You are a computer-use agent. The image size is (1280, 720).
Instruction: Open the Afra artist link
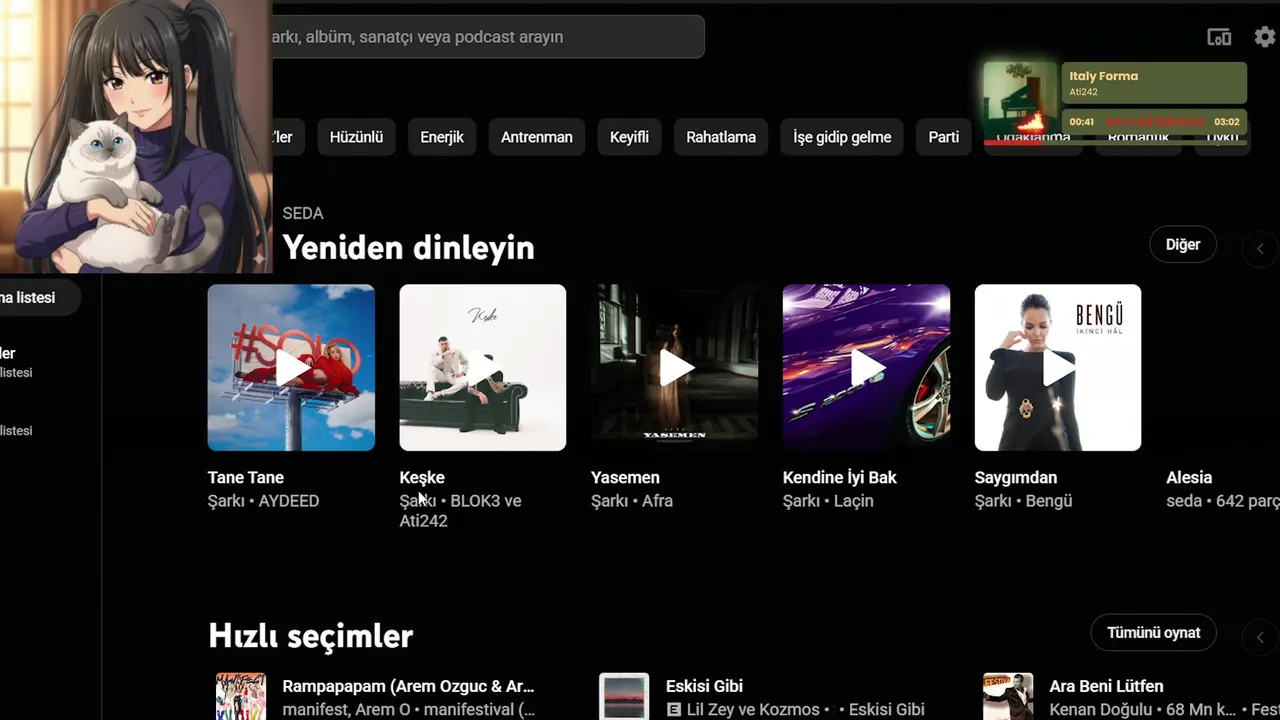[x=657, y=501]
